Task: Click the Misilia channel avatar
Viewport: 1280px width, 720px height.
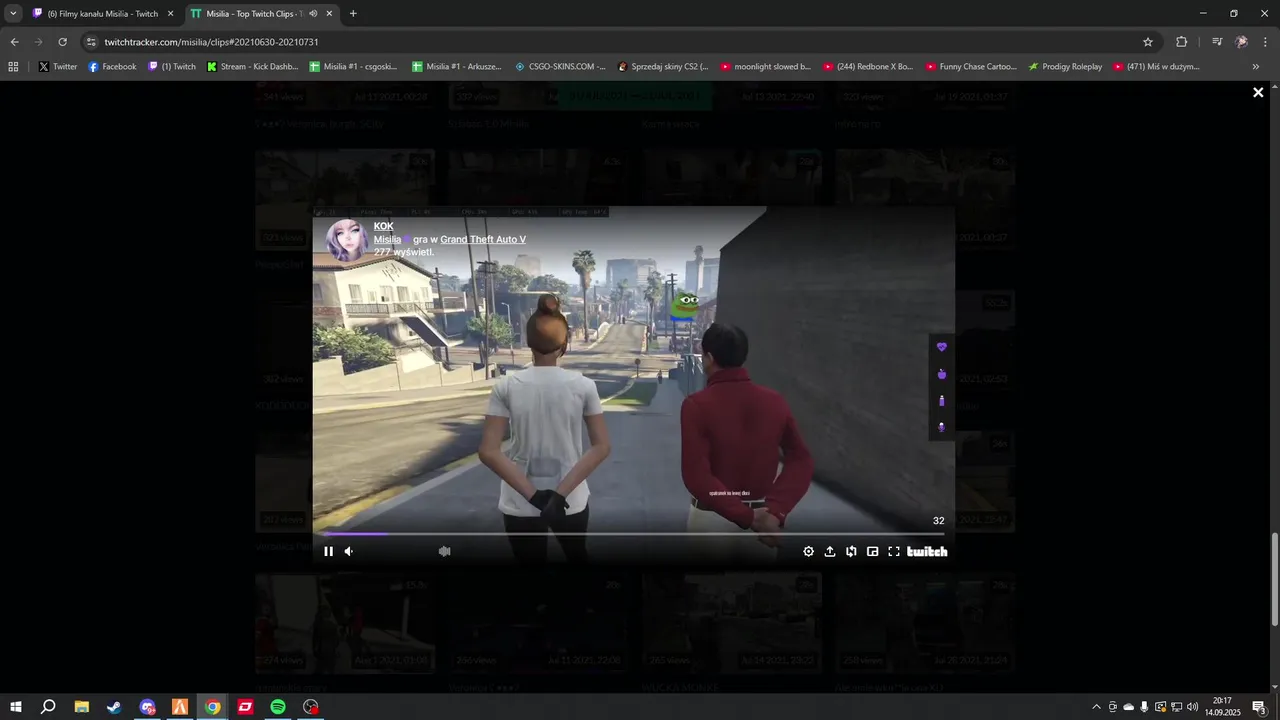Action: [347, 240]
